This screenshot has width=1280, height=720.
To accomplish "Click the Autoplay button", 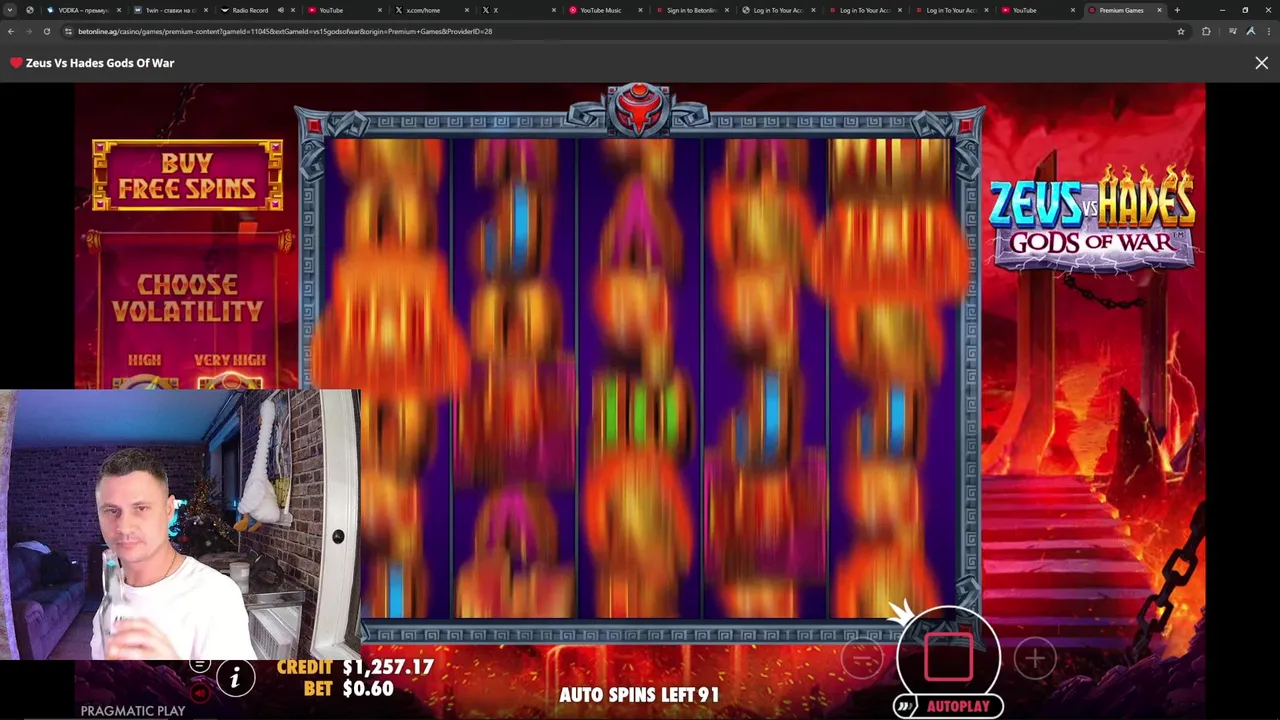I will 958,706.
